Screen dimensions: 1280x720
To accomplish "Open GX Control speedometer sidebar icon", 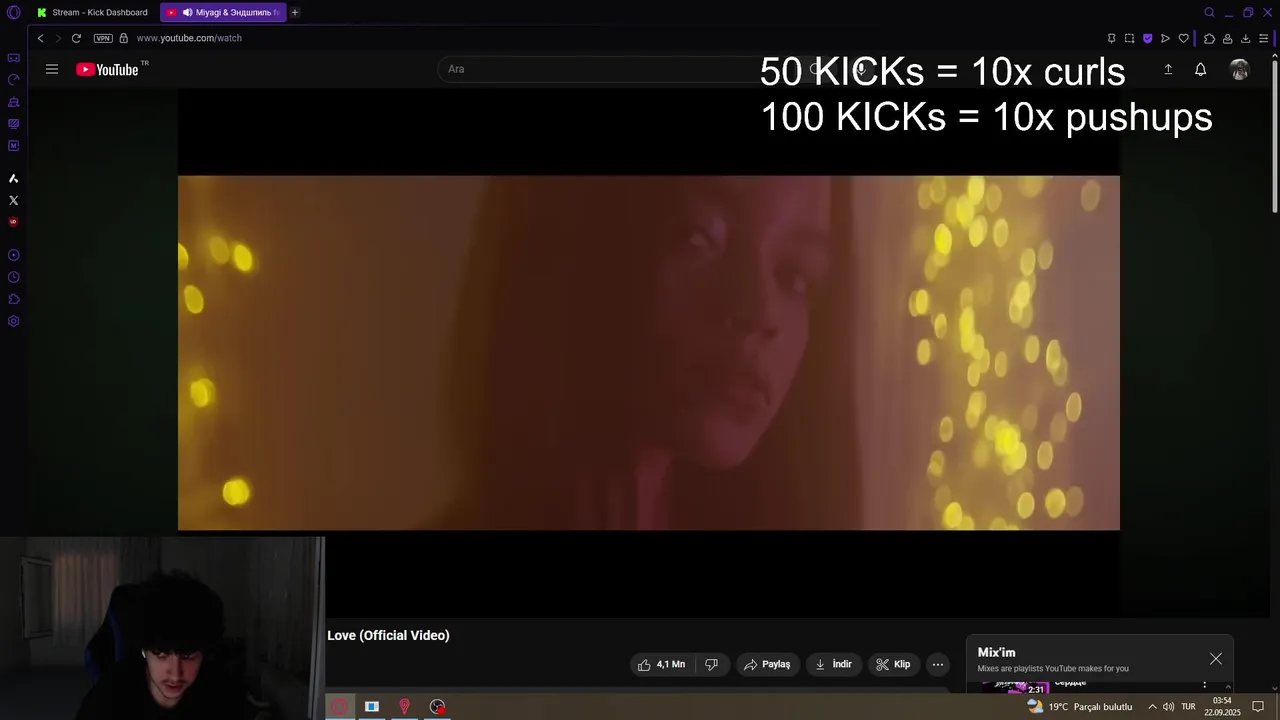I will tap(14, 80).
